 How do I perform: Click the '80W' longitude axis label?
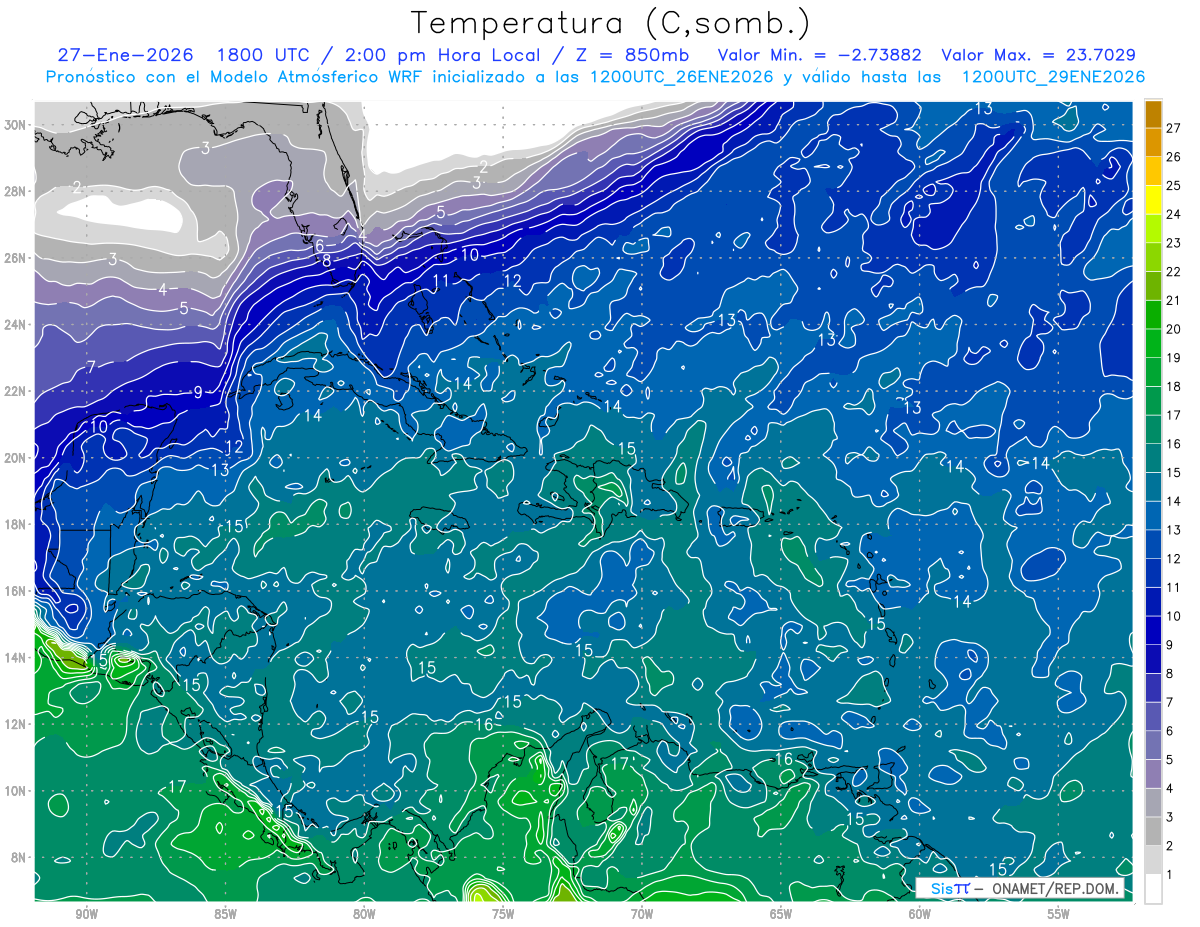point(364,913)
